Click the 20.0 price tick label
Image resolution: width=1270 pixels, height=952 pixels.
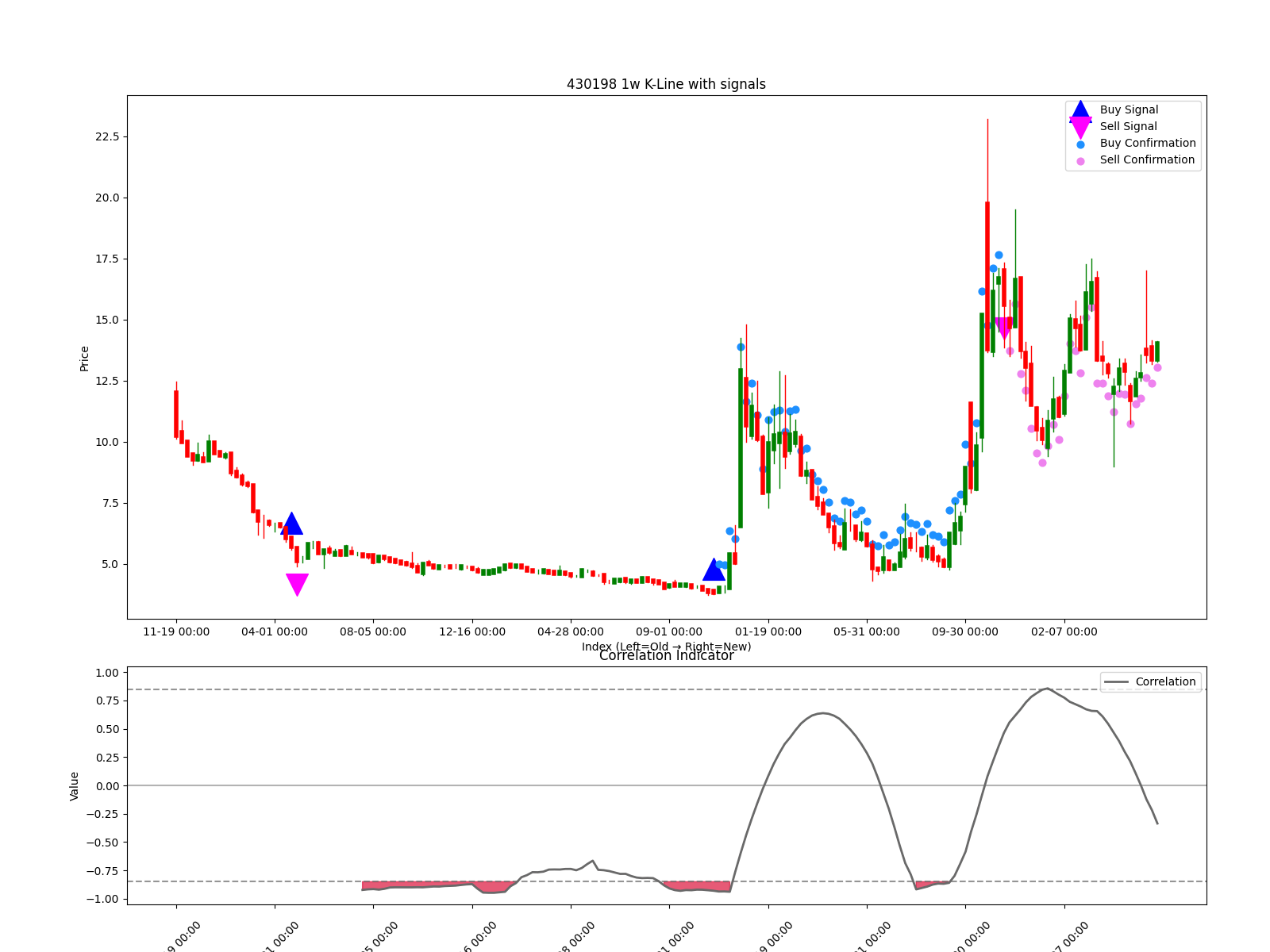point(107,198)
